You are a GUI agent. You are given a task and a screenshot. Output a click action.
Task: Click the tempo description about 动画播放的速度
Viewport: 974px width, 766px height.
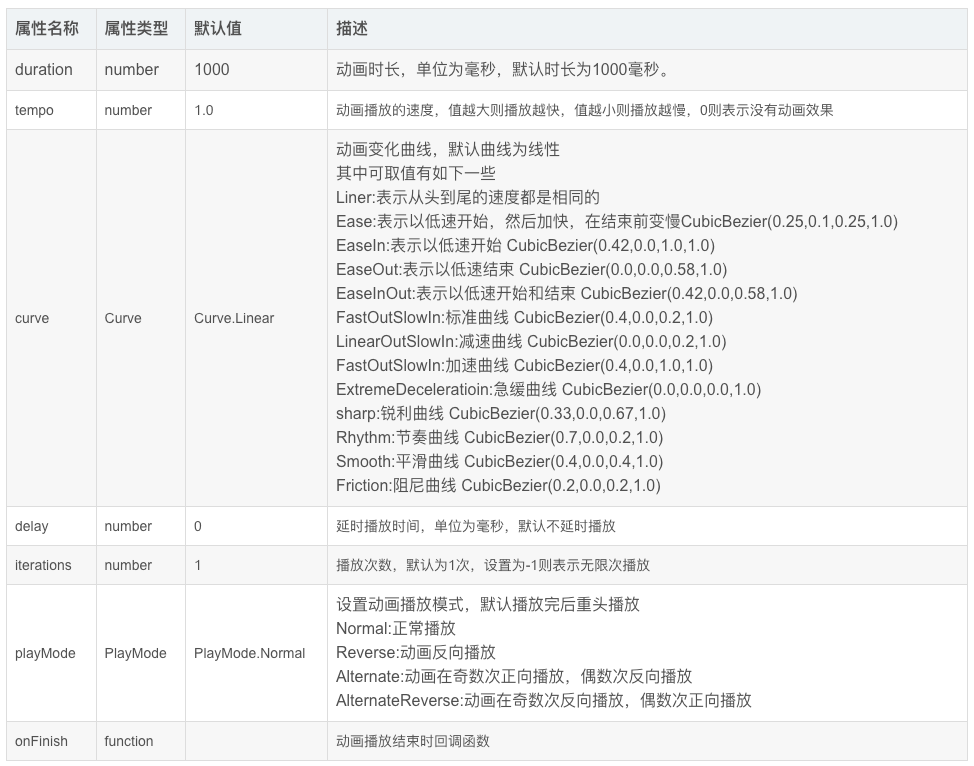585,111
